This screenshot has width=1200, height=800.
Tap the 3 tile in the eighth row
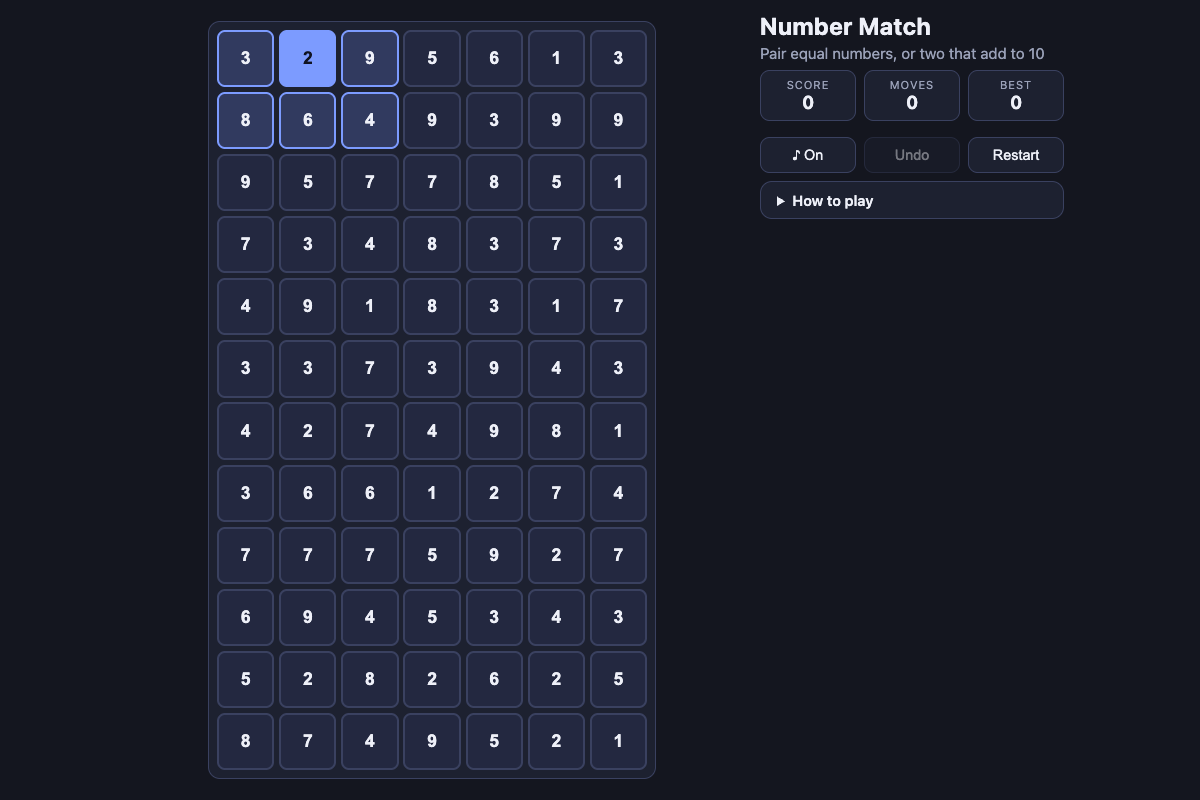(246, 493)
